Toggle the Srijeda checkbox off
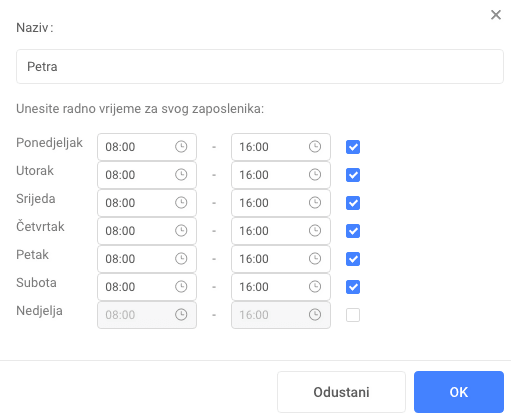This screenshot has width=511, height=418. coord(353,203)
